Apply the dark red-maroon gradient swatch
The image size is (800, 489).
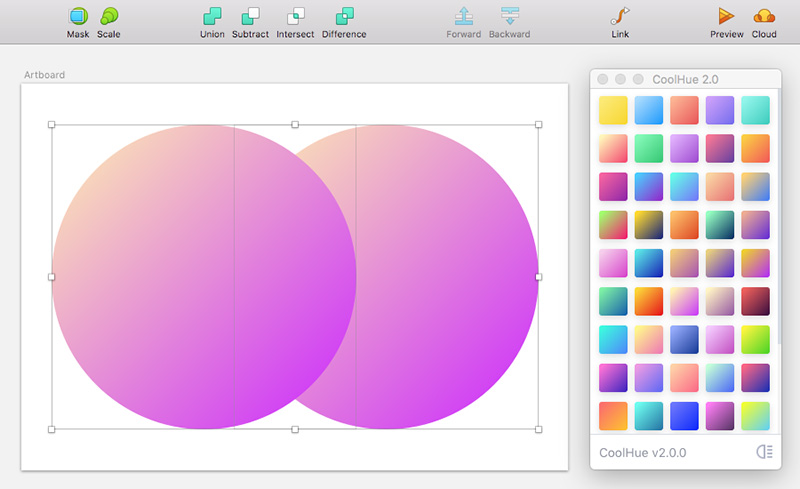[x=755, y=301]
